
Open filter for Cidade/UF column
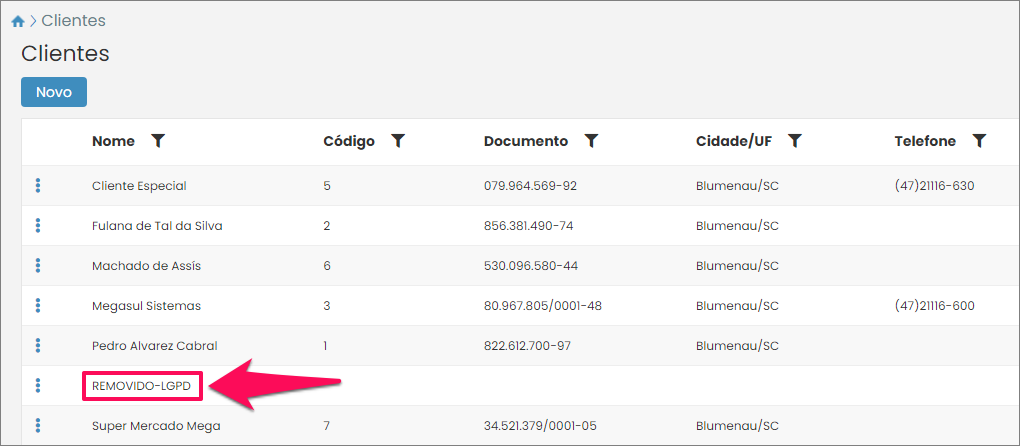coord(795,141)
